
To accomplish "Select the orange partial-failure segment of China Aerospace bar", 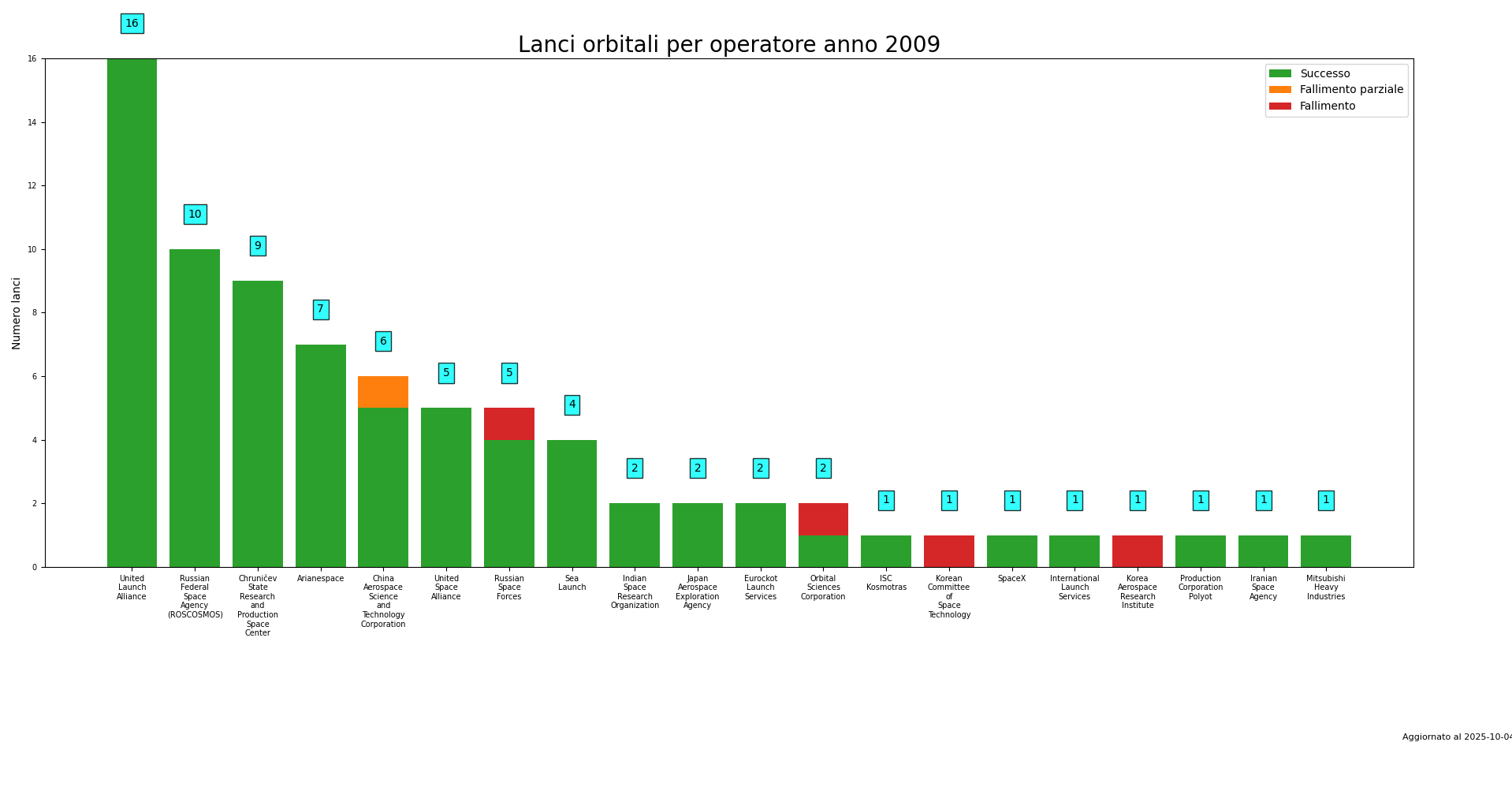I will [x=383, y=392].
